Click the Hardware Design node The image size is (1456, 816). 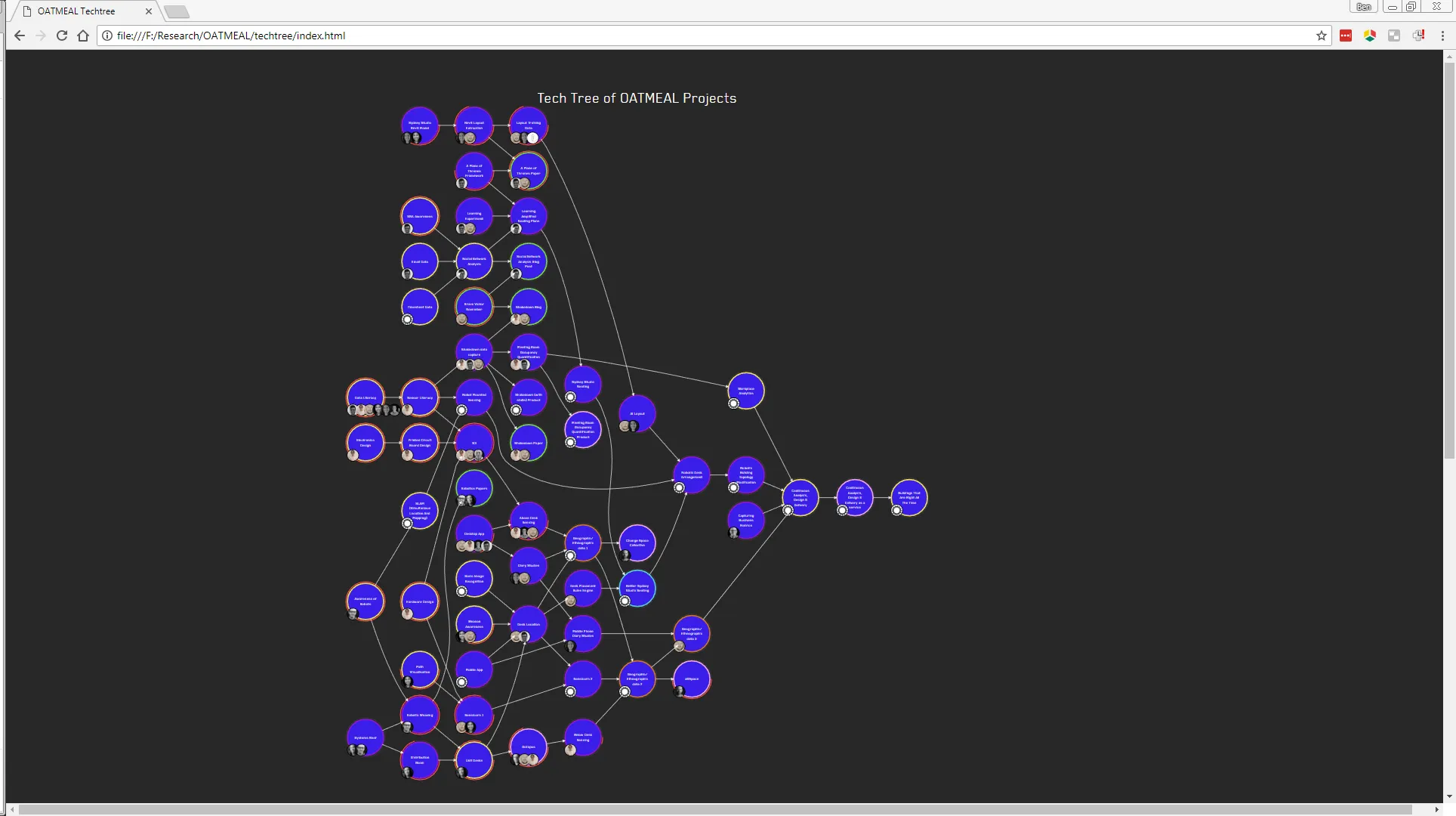[x=420, y=601]
